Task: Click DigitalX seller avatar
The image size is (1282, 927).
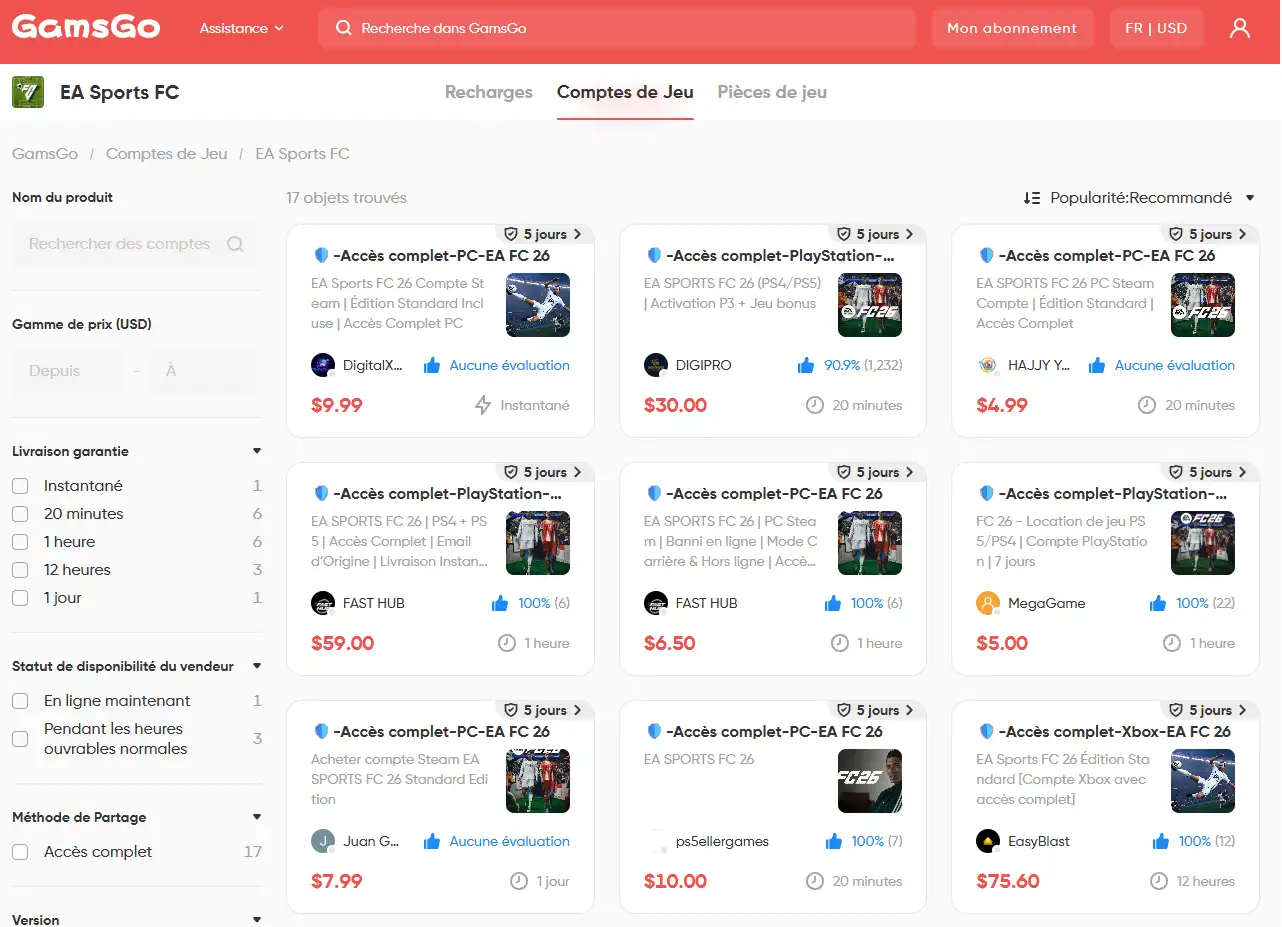Action: click(x=322, y=365)
